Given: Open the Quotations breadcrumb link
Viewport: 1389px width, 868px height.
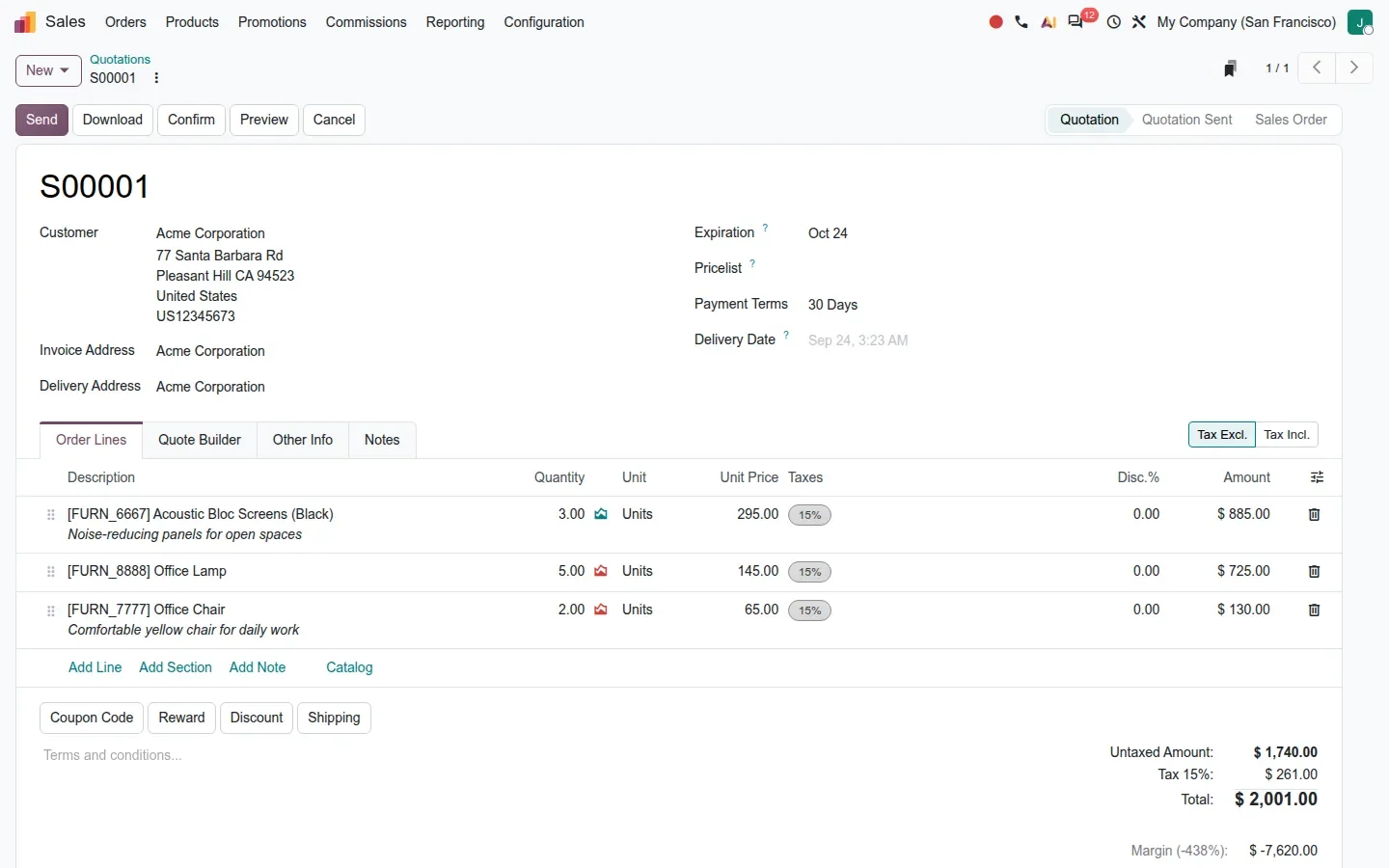Looking at the screenshot, I should [120, 60].
